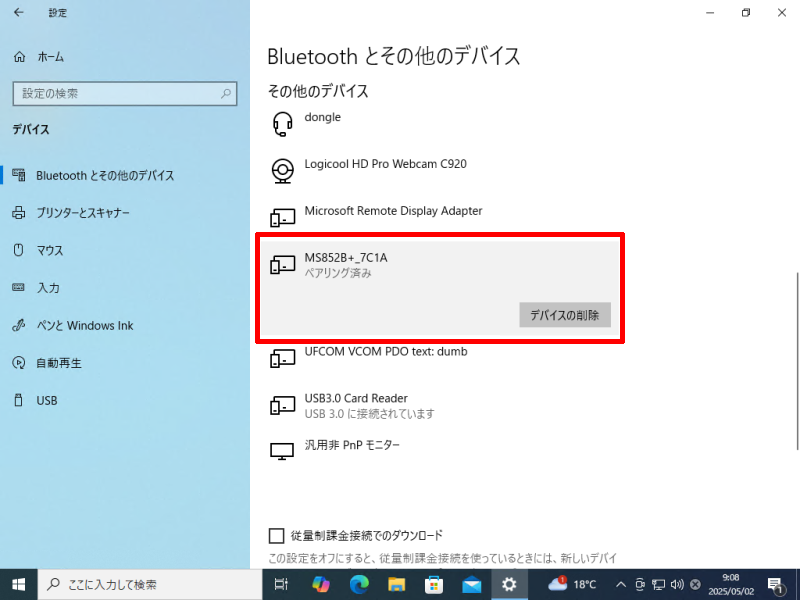Screen dimensions: 800x600
Task: Click the magnifier in 設定の検索 box
Action: point(226,93)
